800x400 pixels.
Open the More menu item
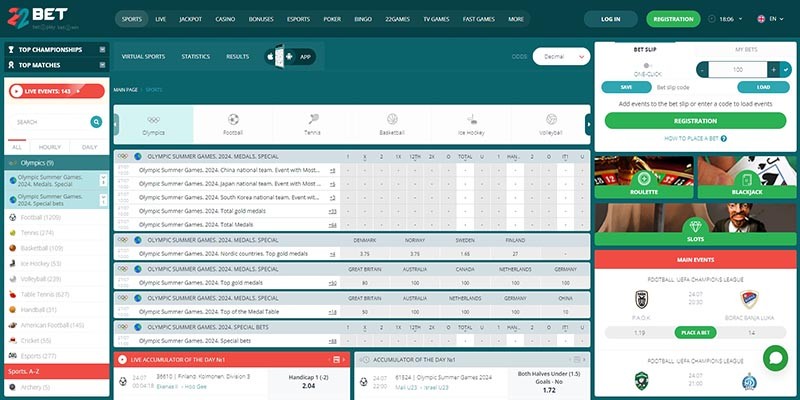point(516,19)
